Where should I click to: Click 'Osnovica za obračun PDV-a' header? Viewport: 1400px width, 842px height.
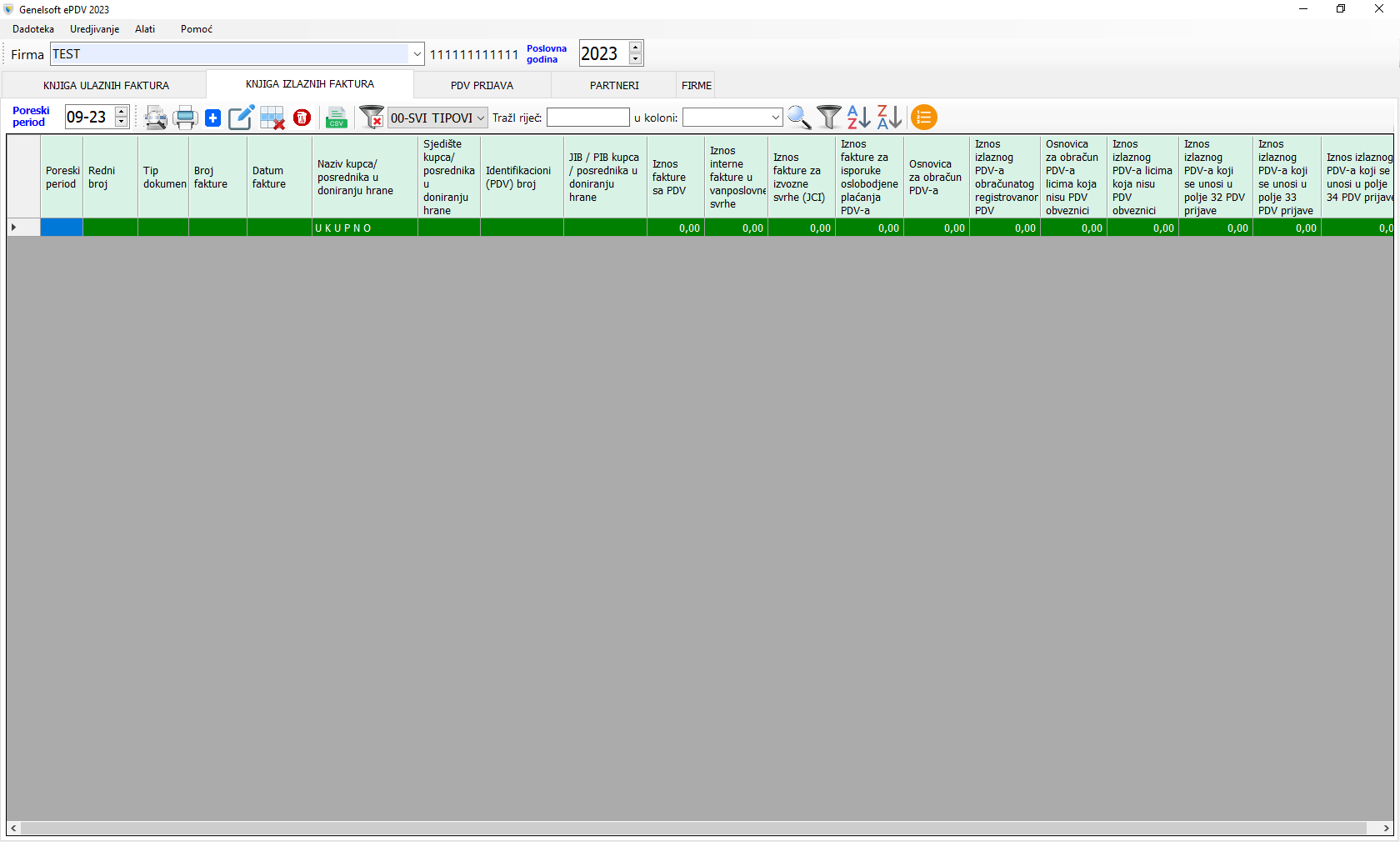point(937,177)
